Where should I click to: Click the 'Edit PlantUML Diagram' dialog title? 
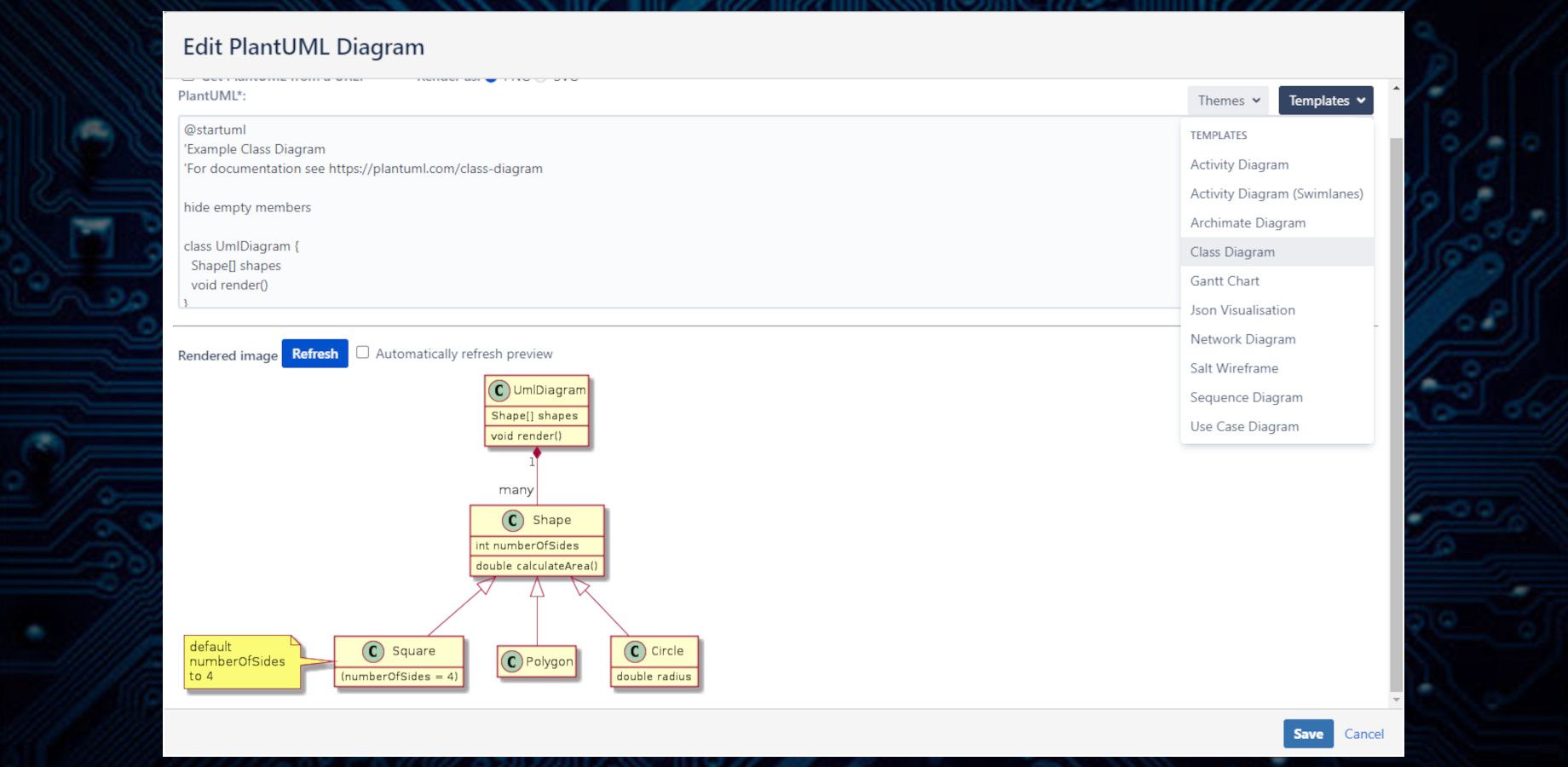[303, 47]
